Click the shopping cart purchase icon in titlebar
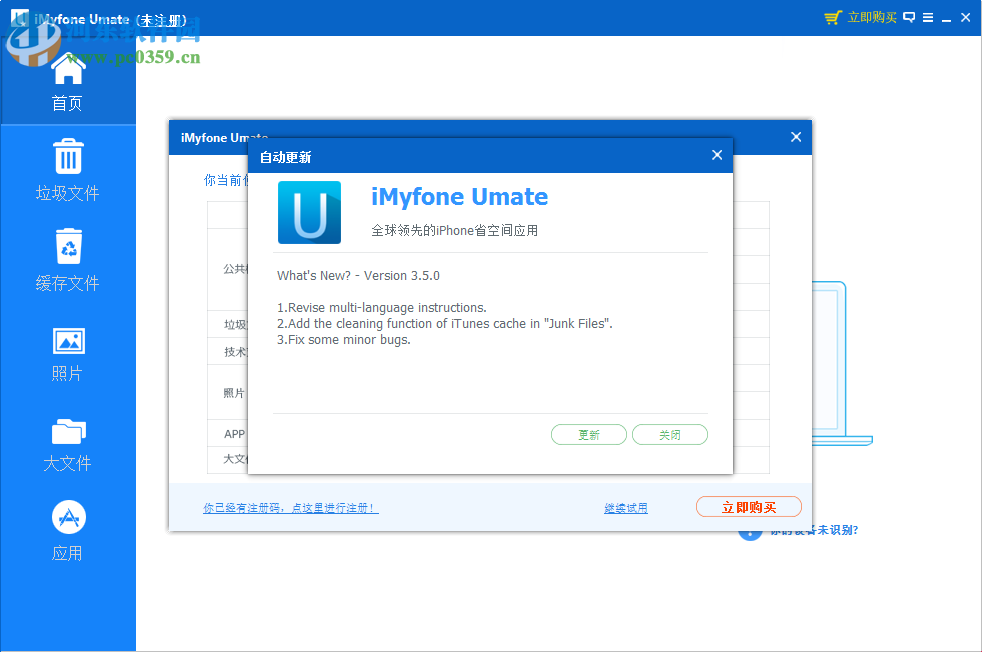982x652 pixels. (x=833, y=17)
